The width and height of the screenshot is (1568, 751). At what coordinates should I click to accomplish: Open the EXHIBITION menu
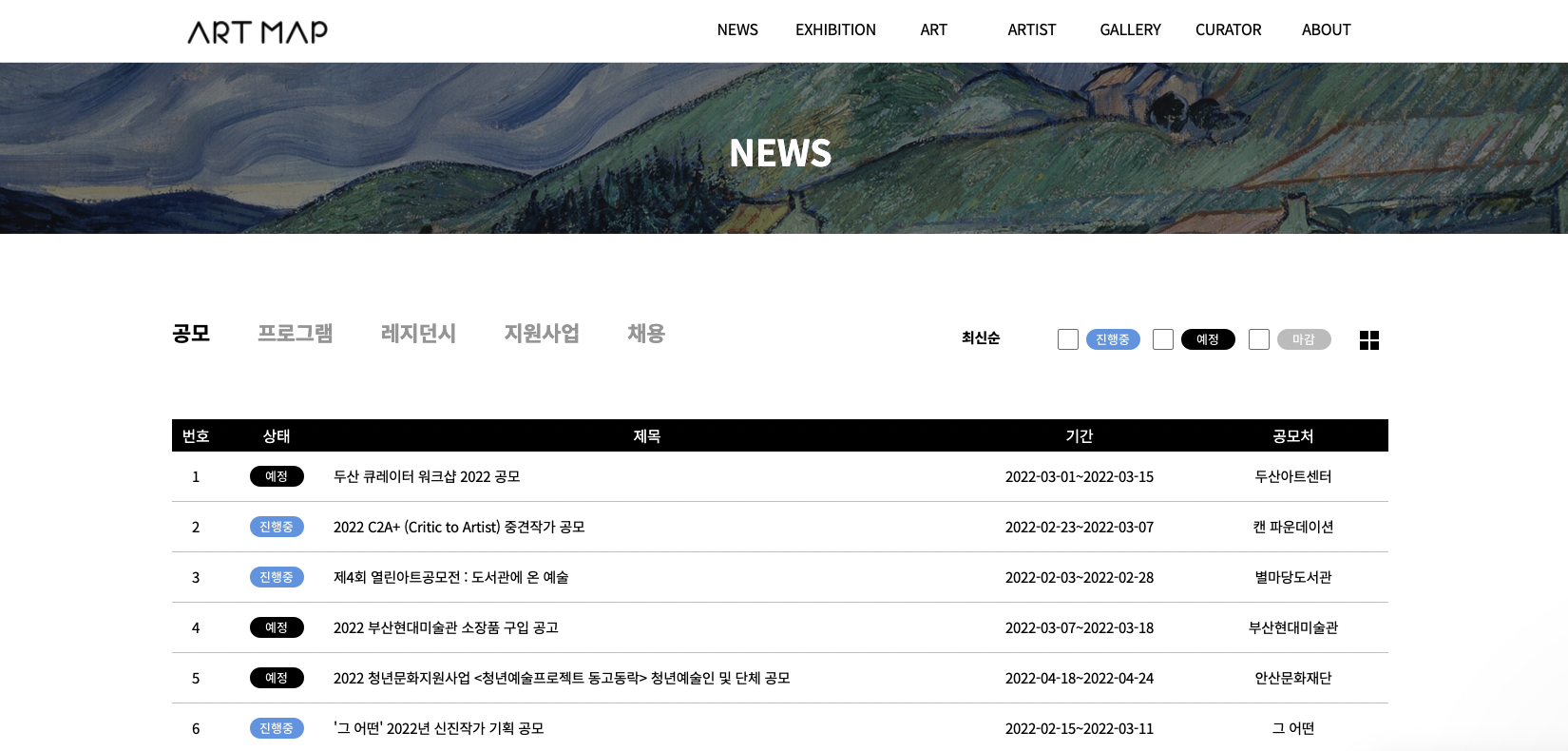tap(835, 29)
